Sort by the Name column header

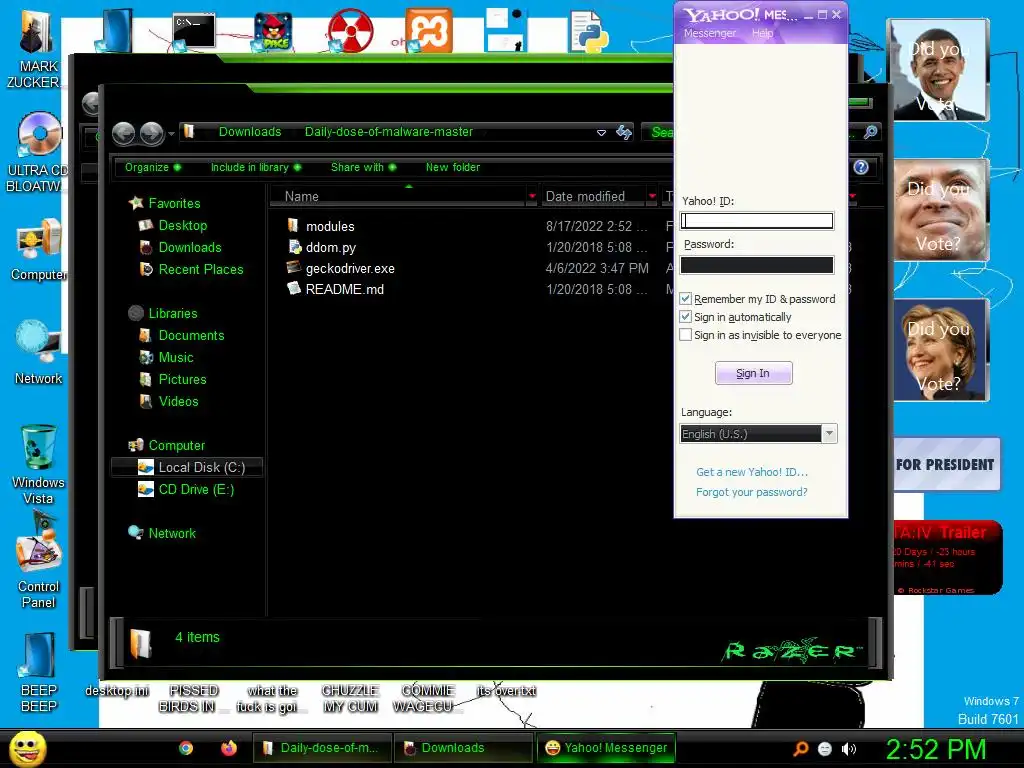(398, 197)
